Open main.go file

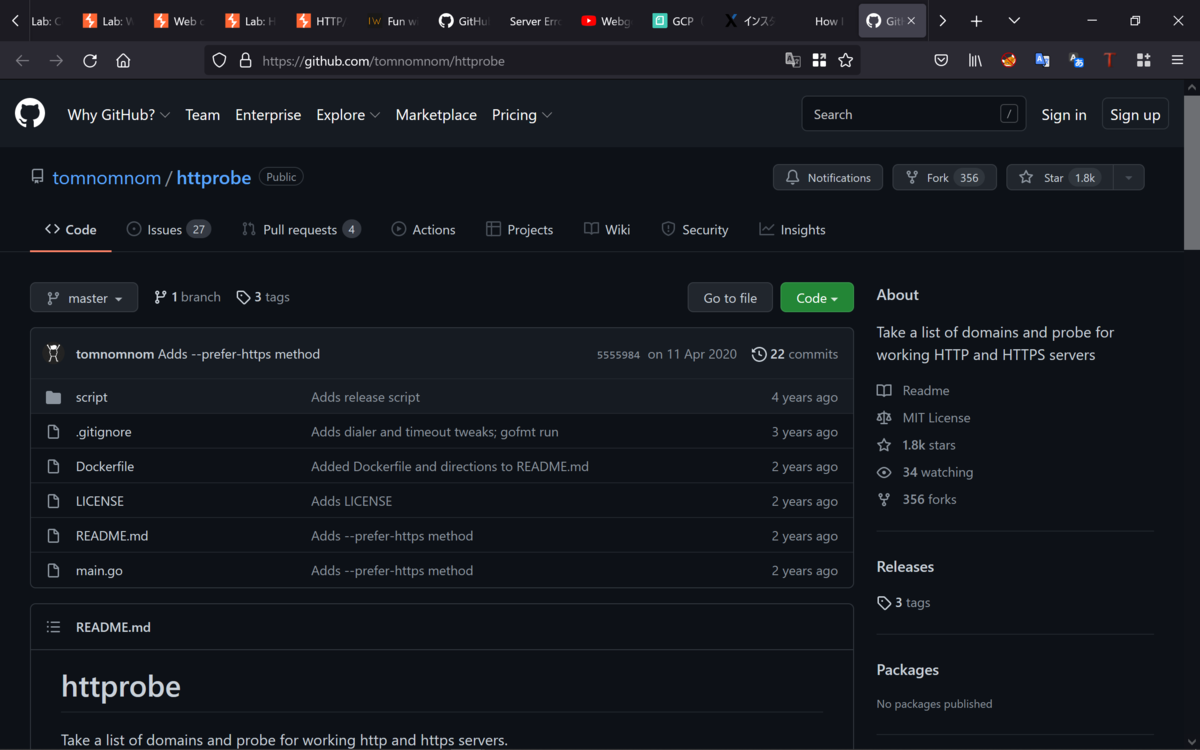[99, 571]
